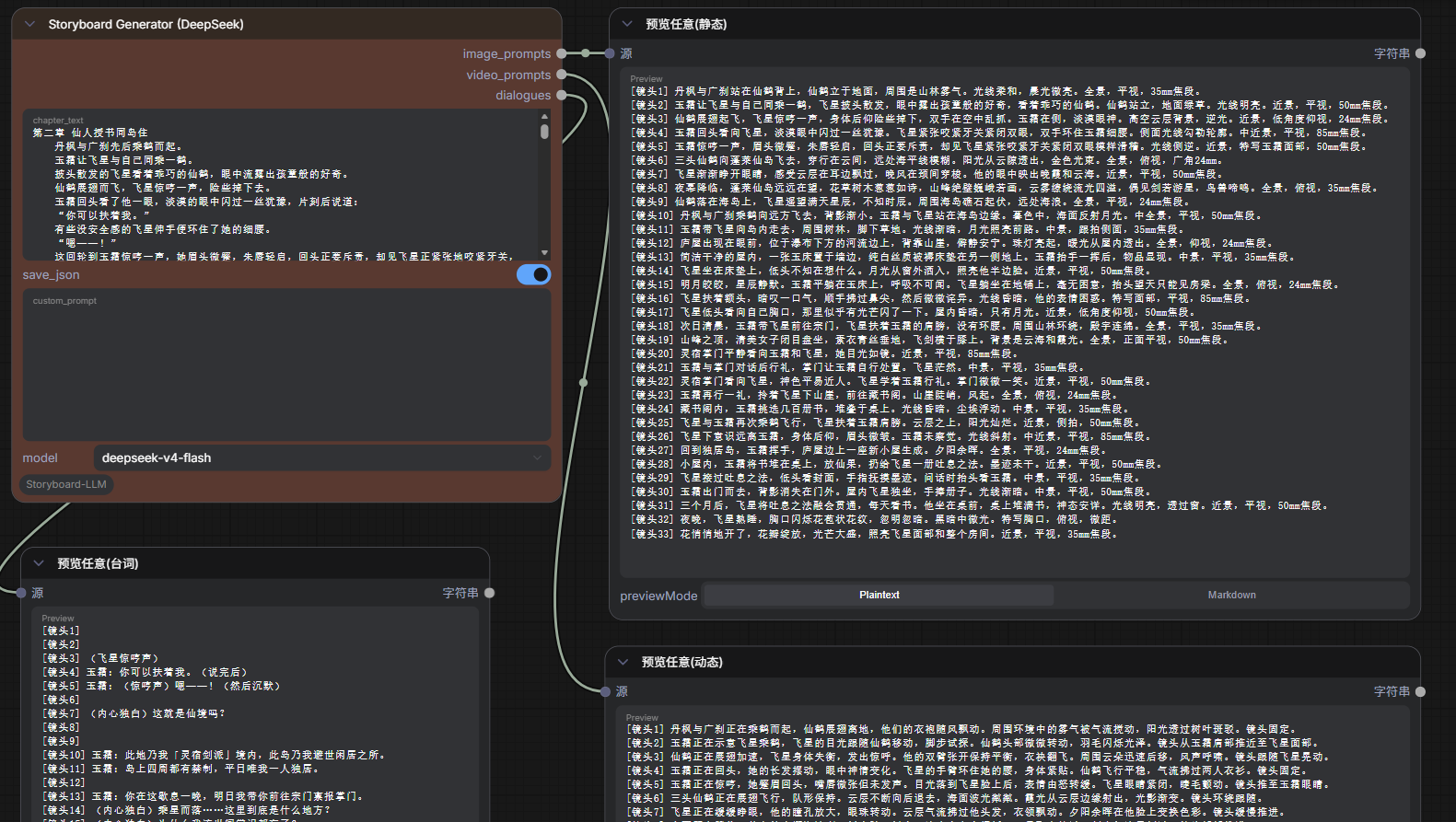Click the dialogues output socket
The width and height of the screenshot is (1456, 822).
pos(562,95)
